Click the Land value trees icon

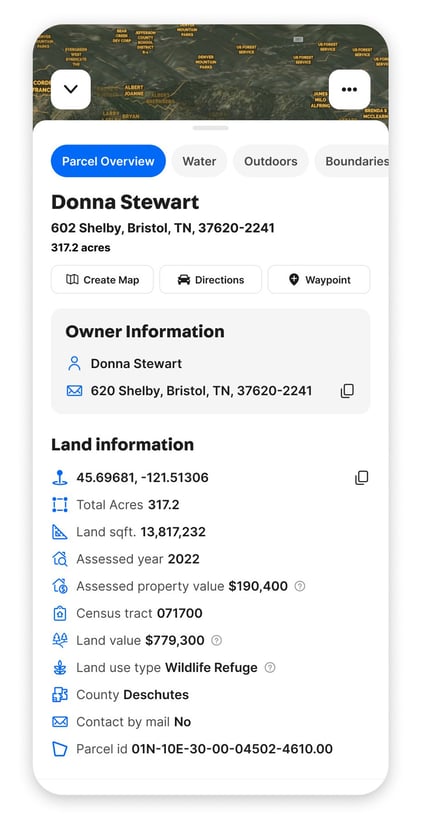(x=60, y=640)
